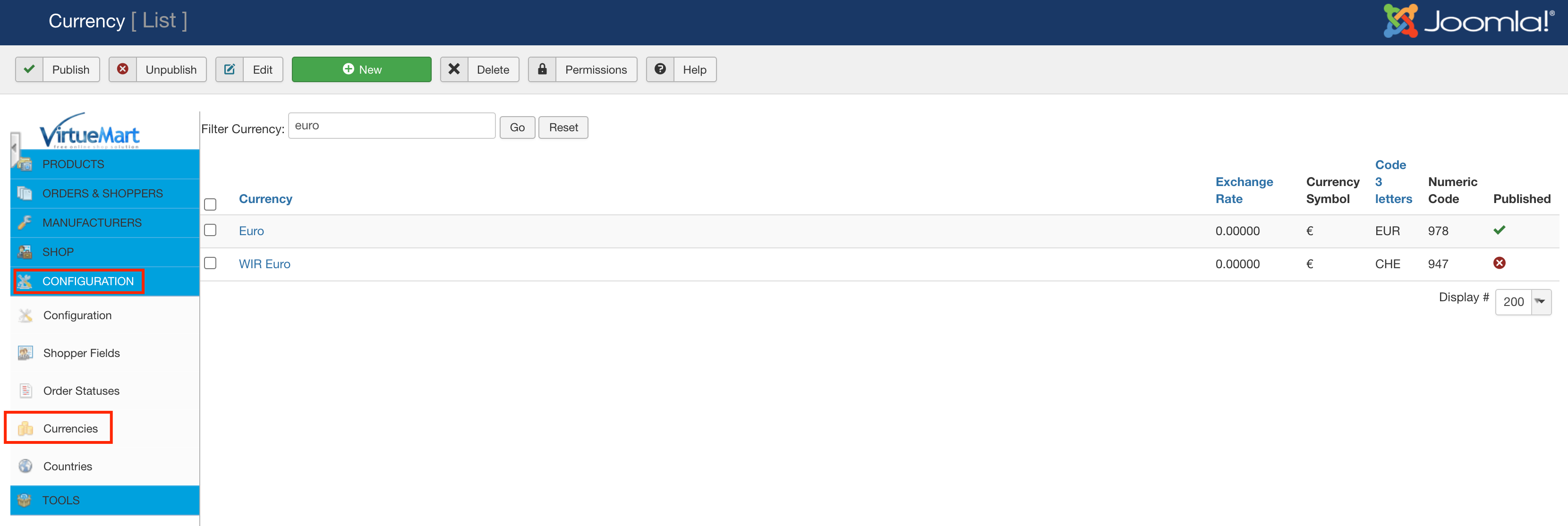Check the Euro row checkbox

tap(211, 230)
